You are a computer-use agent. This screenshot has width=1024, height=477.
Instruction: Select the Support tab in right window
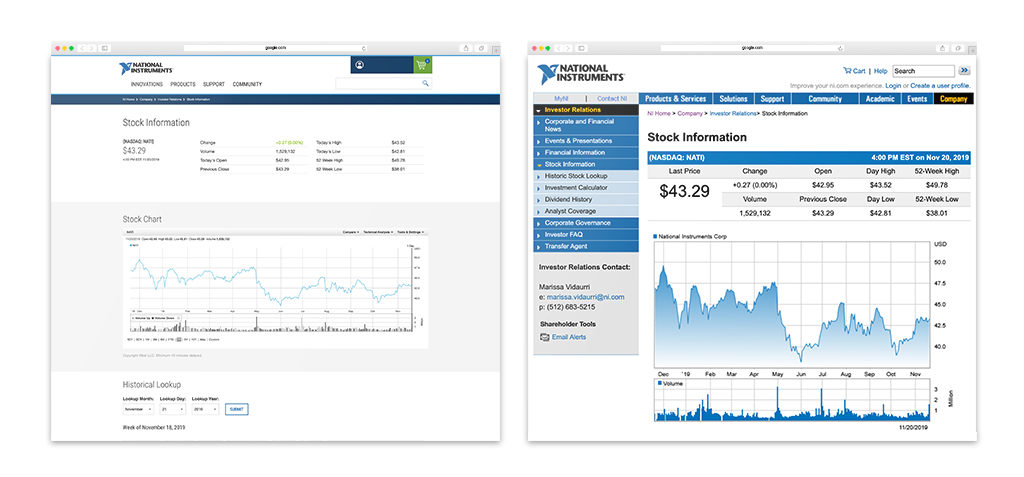tap(773, 99)
